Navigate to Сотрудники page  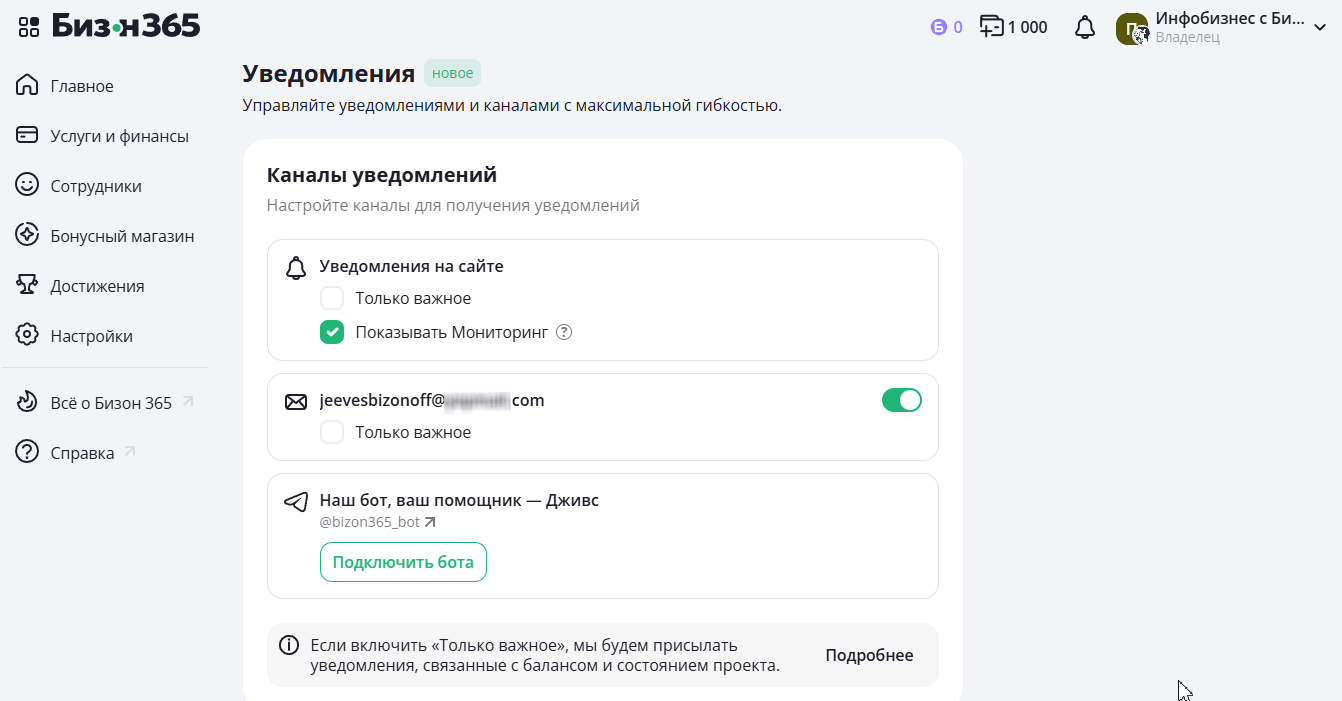pos(96,186)
